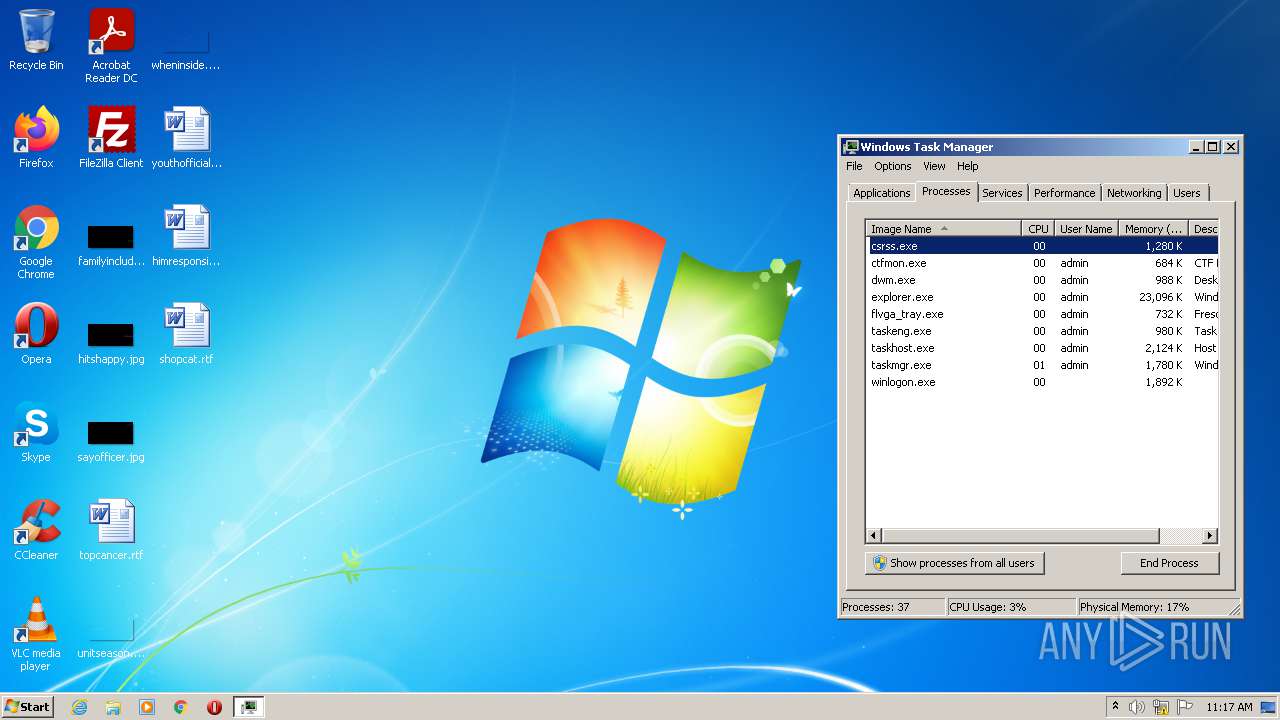Select dwm.exe process row

coord(1042,280)
